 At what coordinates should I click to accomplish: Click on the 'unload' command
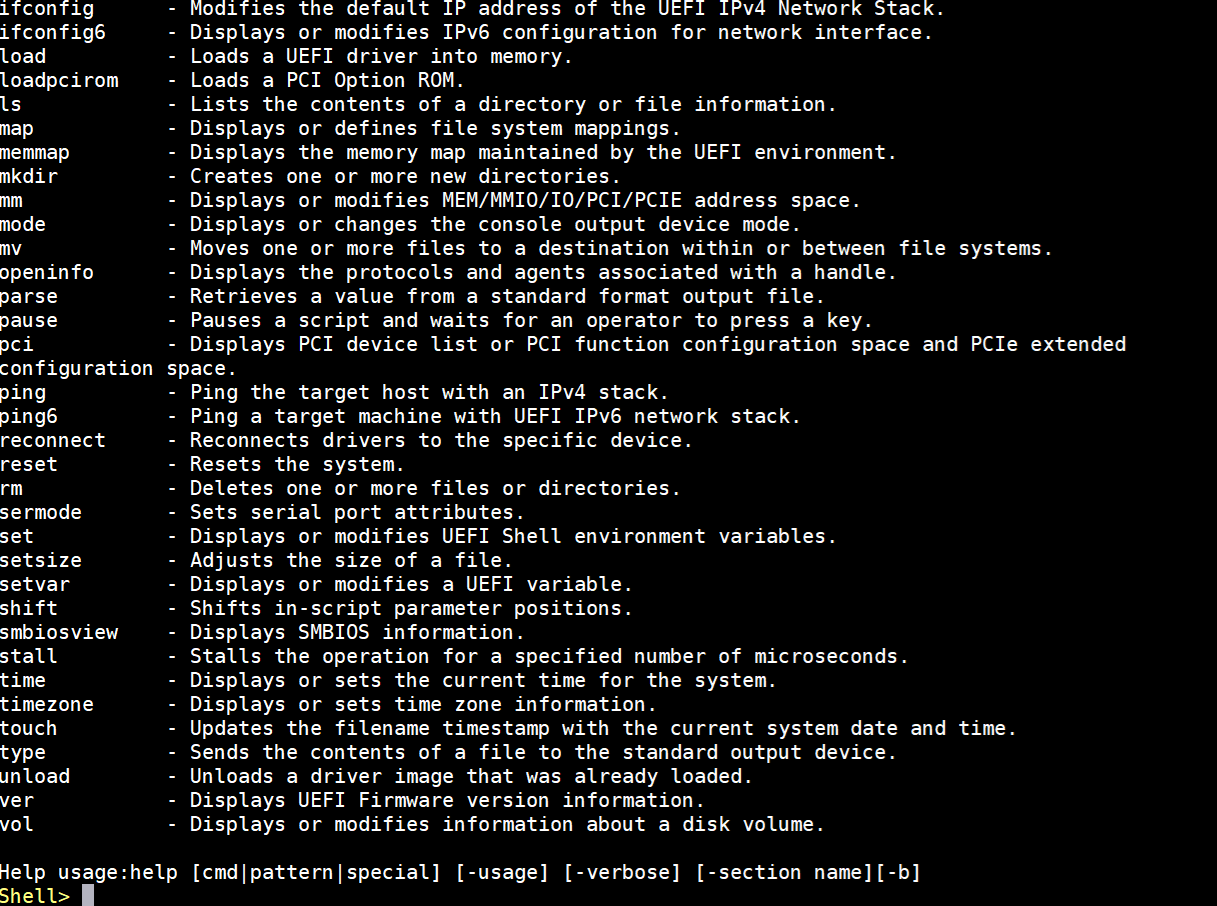(x=35, y=776)
